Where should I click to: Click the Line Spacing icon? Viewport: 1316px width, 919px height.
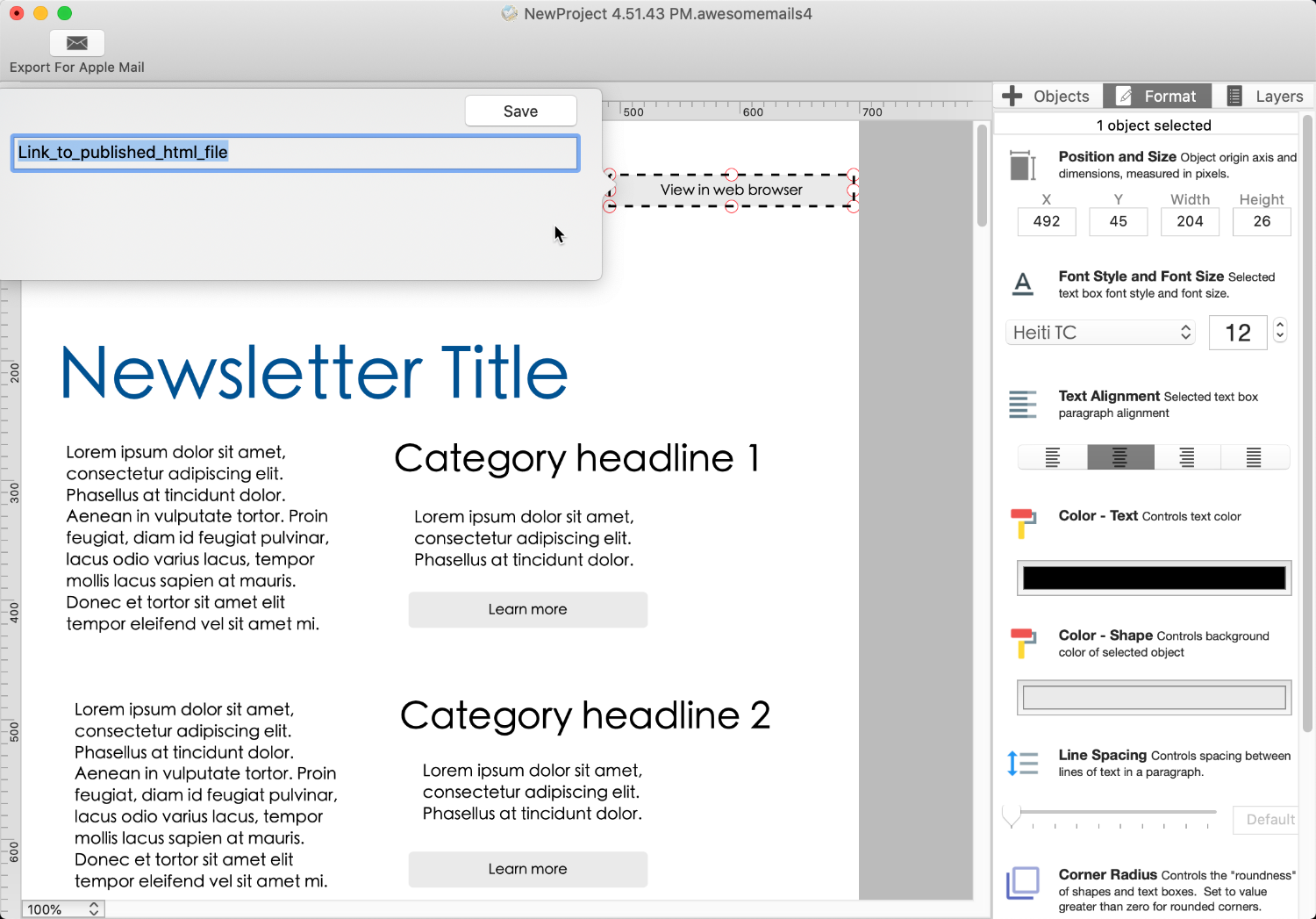tap(1023, 764)
